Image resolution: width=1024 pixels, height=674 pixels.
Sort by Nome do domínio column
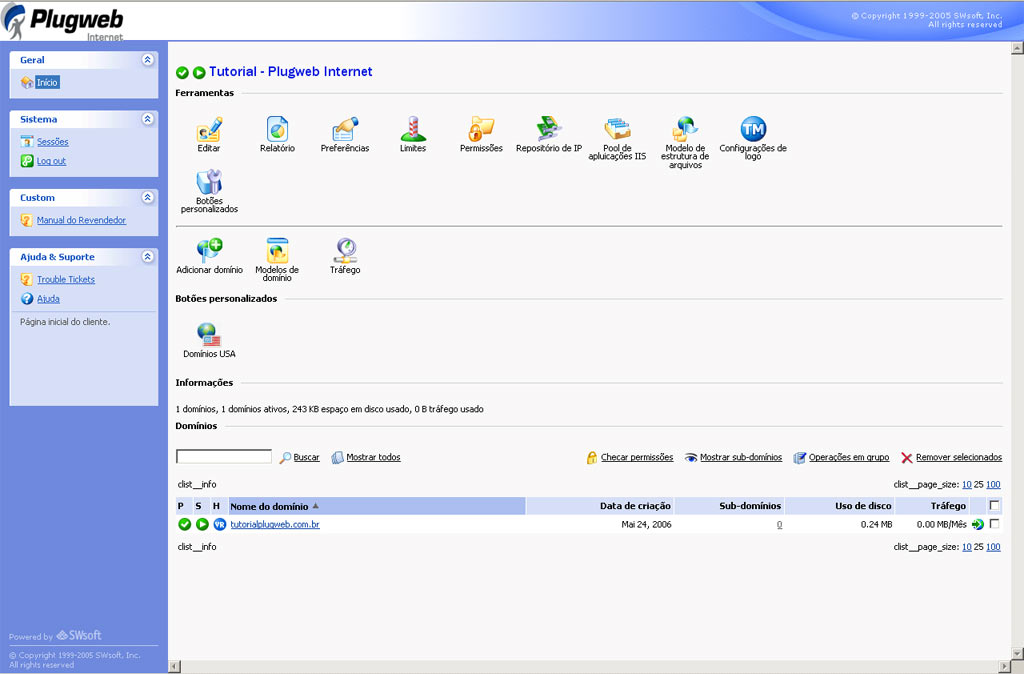click(269, 506)
